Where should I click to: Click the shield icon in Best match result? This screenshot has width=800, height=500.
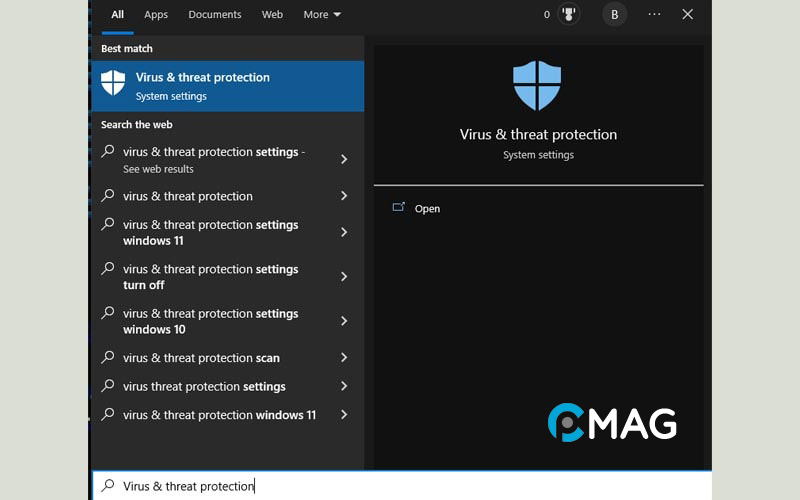[114, 84]
